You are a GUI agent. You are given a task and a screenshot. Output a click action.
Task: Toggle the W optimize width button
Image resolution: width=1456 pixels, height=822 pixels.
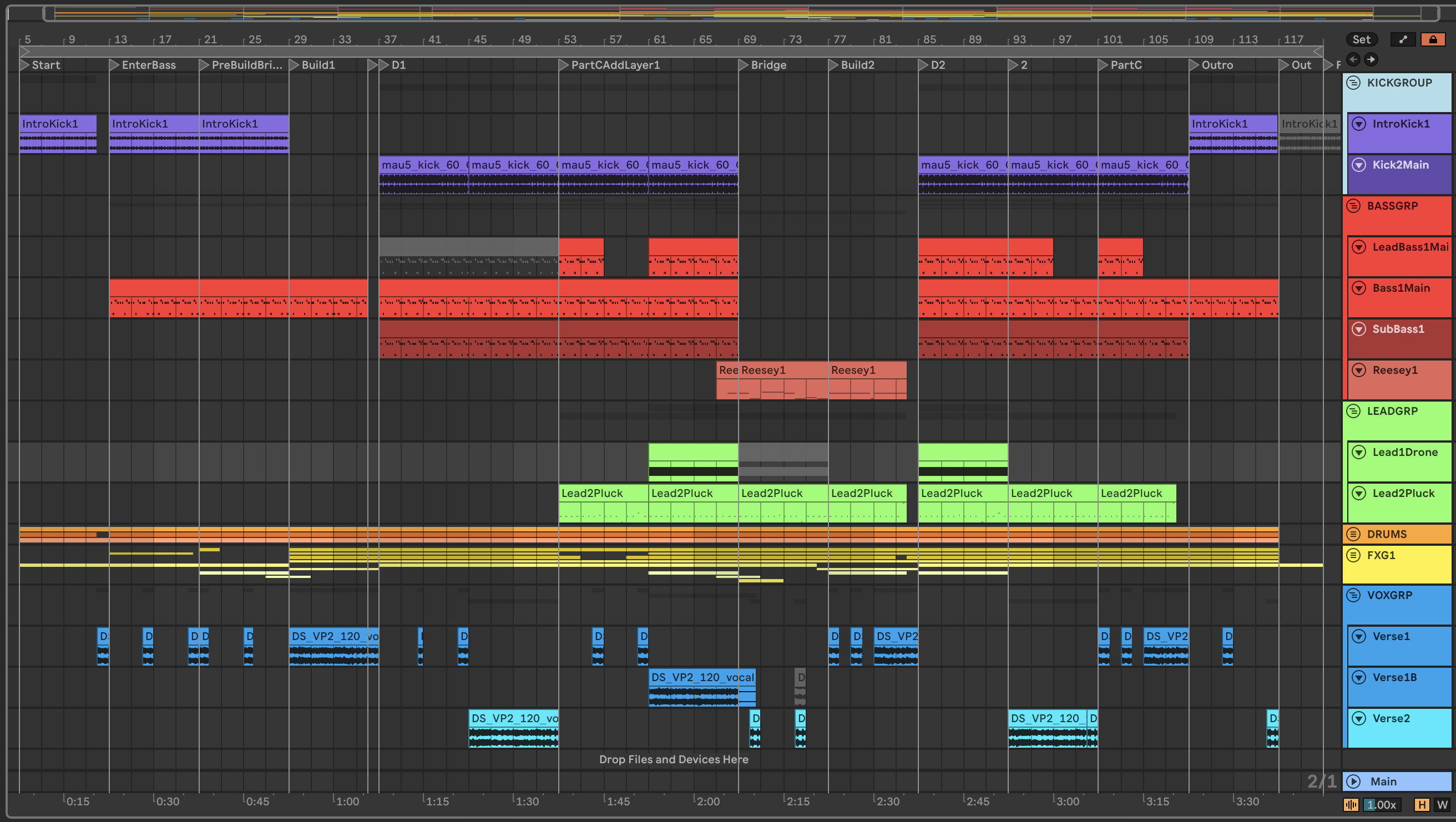pyautogui.click(x=1443, y=804)
